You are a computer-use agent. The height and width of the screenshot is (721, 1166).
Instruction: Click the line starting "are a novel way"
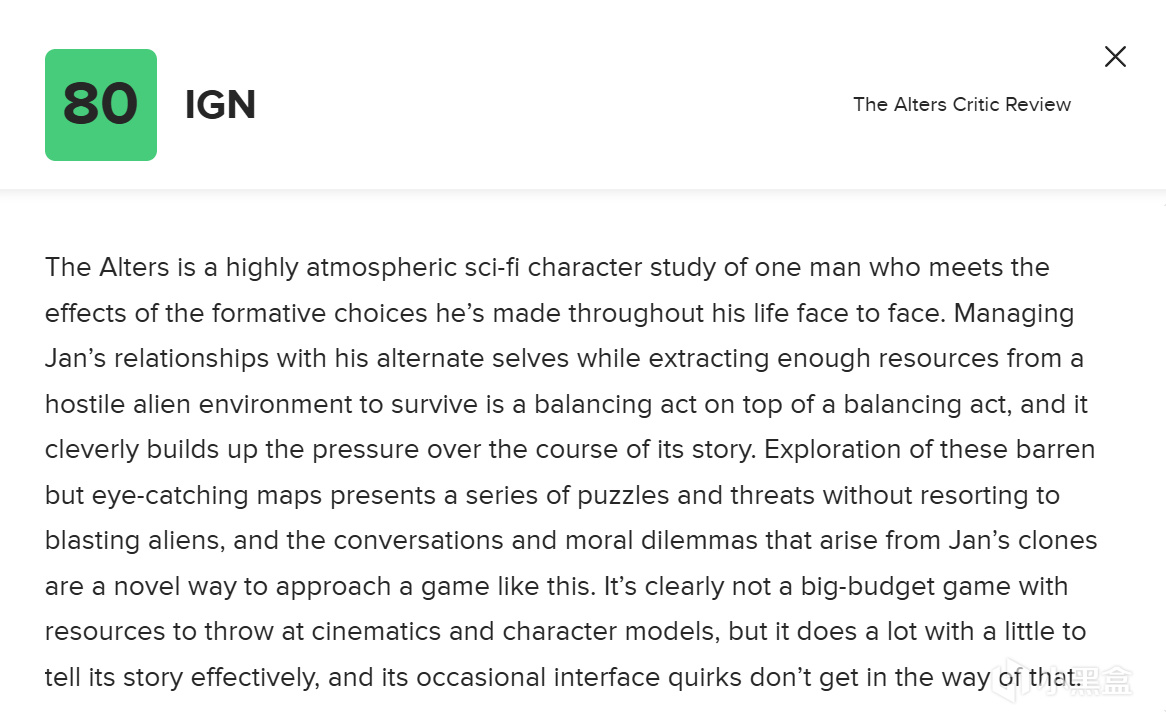tap(557, 586)
